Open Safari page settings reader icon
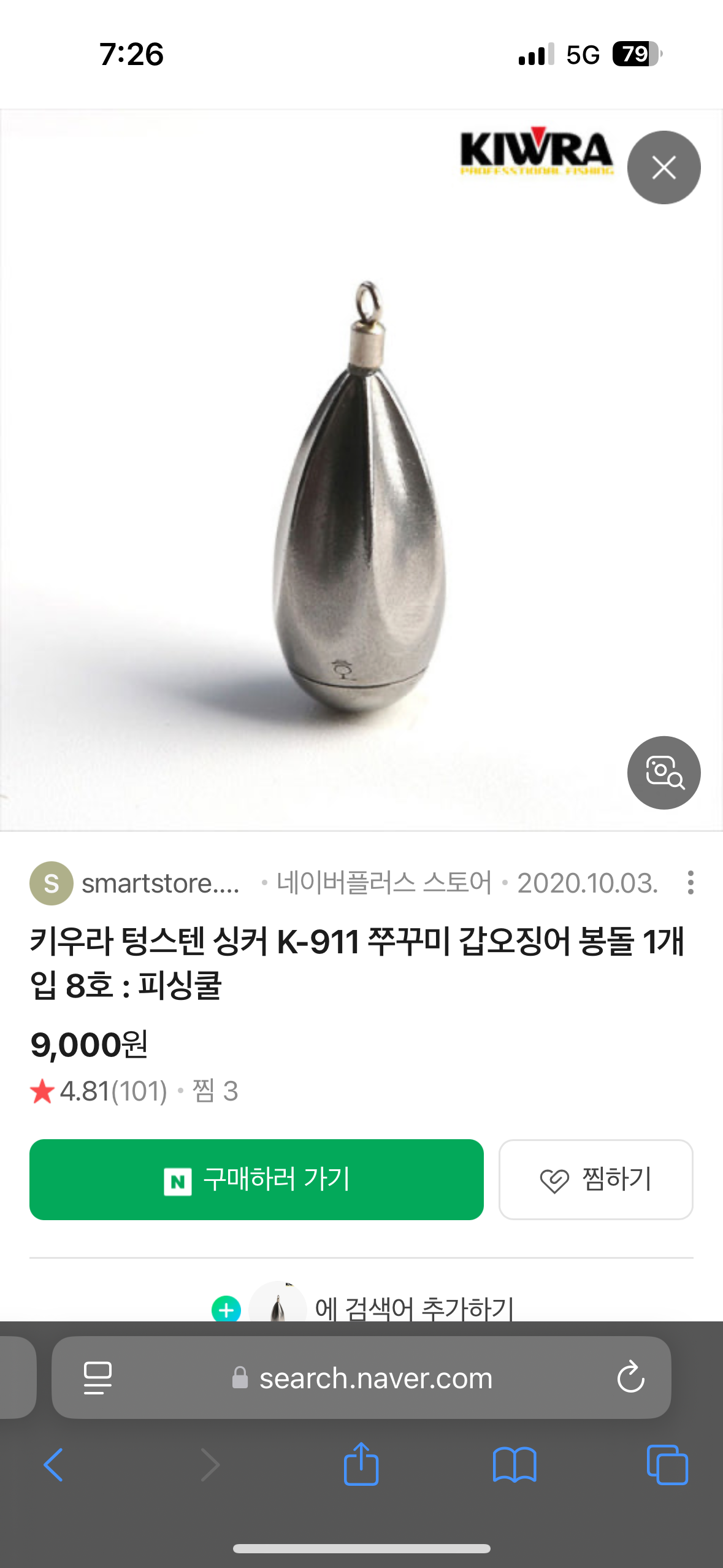The image size is (723, 1568). (x=98, y=1378)
